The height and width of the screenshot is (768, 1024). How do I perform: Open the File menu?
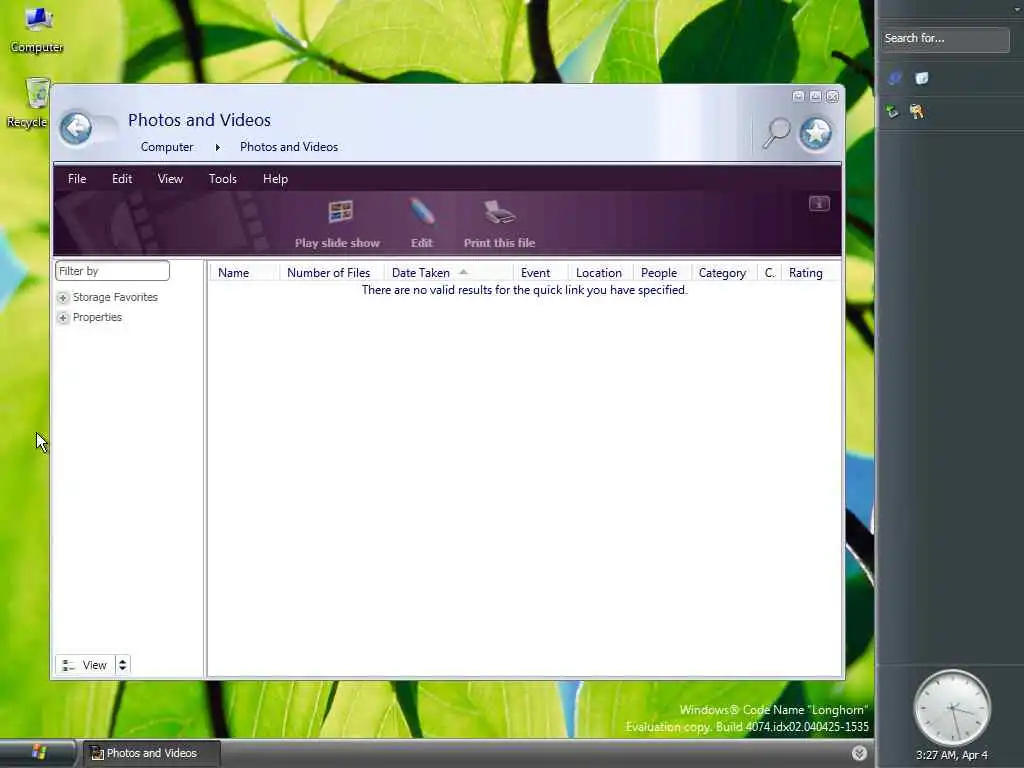77,179
